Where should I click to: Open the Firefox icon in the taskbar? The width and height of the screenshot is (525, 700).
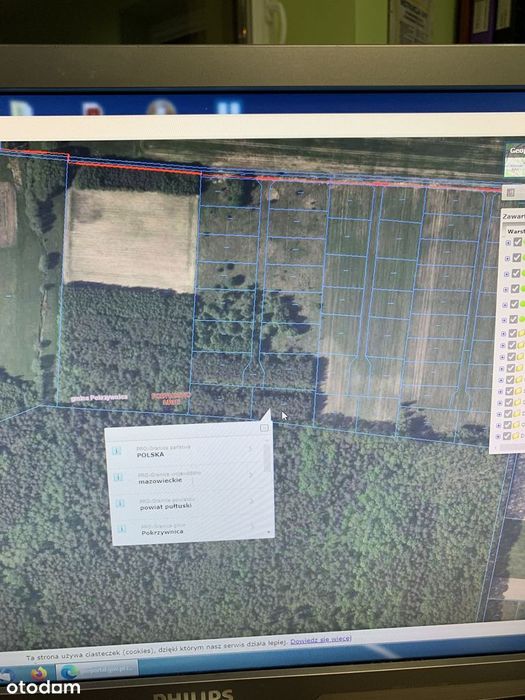click(38, 674)
